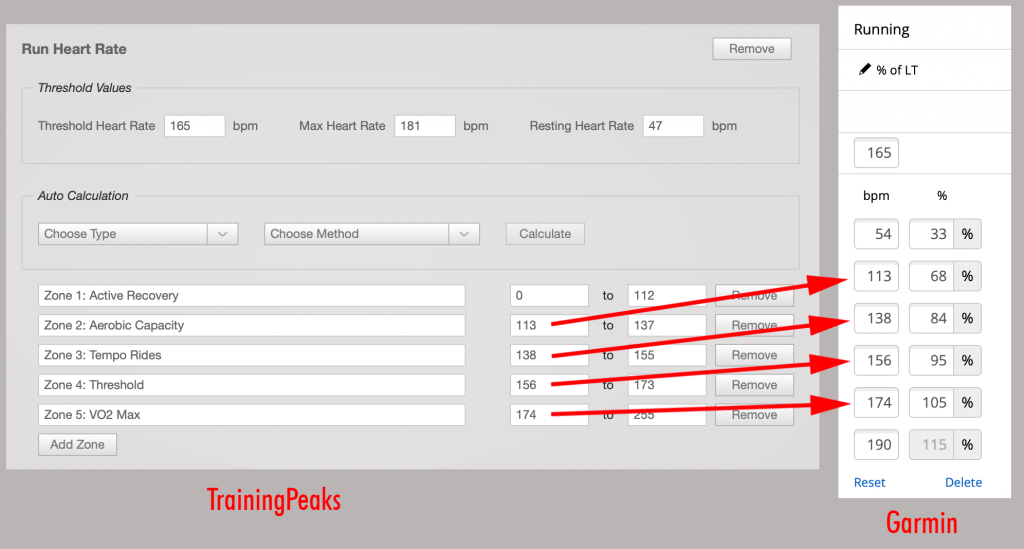Remove Zone 2: Aerobic Capacity
The width and height of the screenshot is (1024, 549).
tap(754, 325)
